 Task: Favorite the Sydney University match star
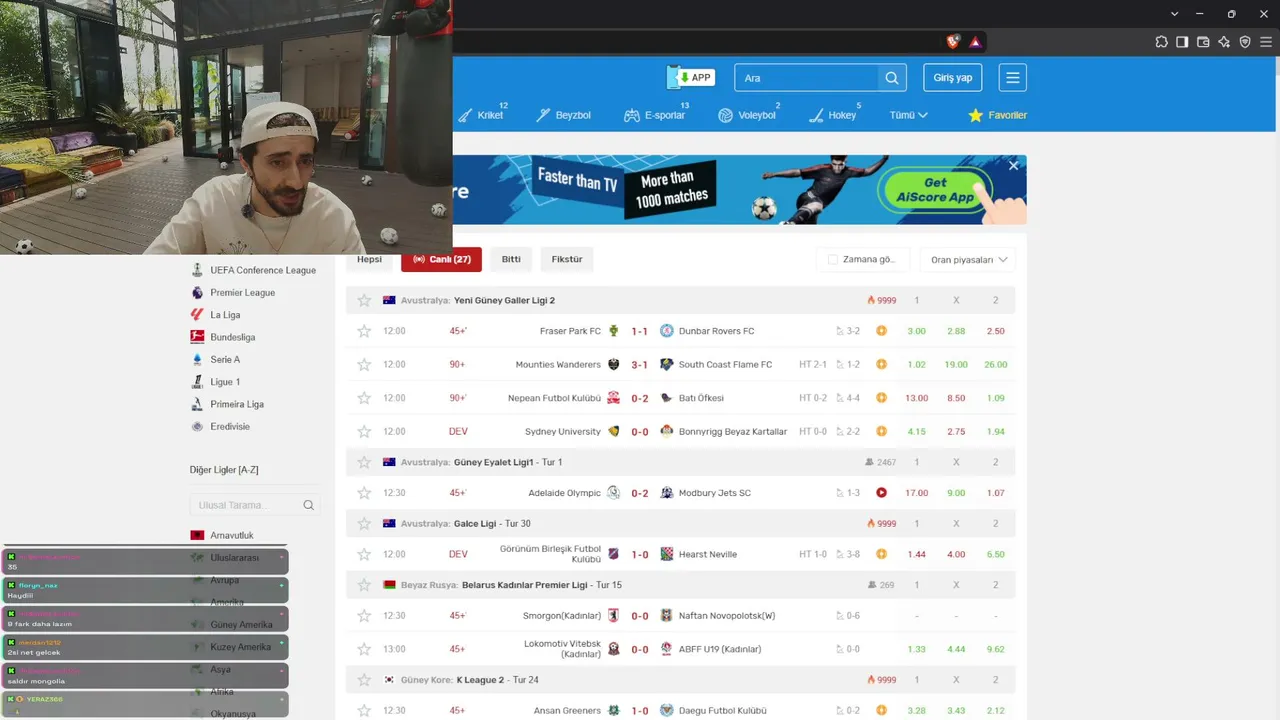pyautogui.click(x=364, y=431)
